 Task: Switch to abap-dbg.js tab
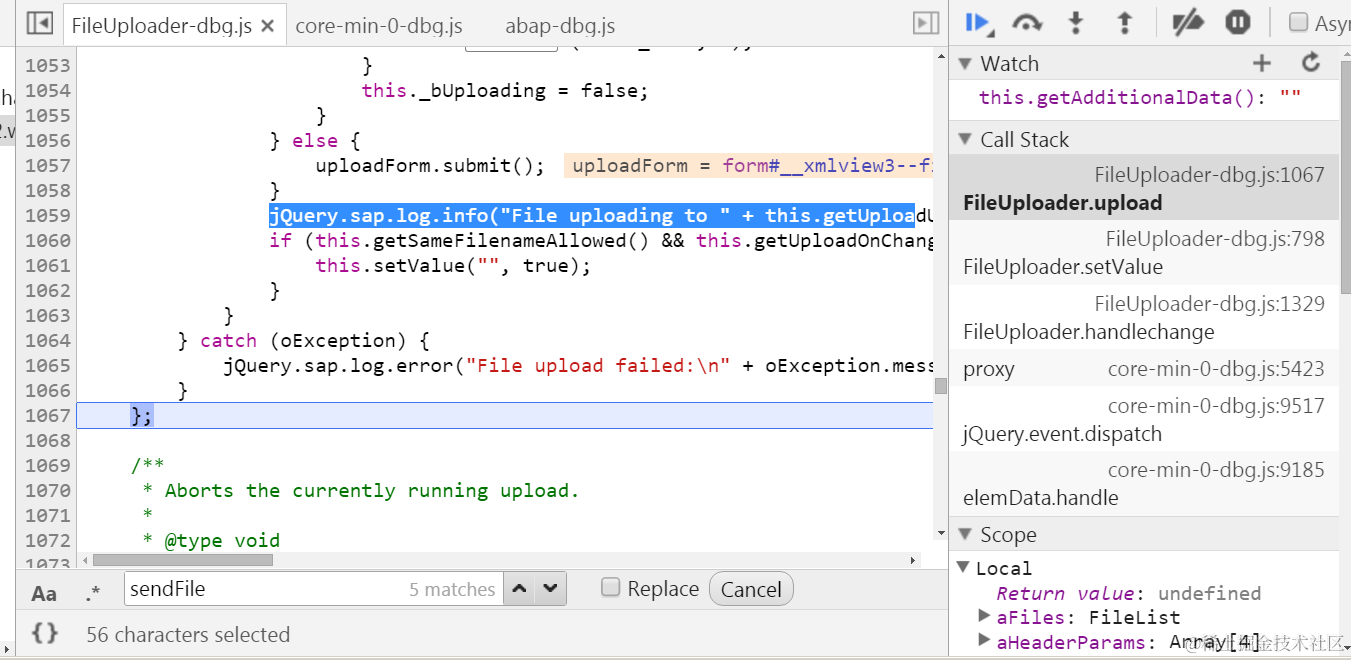[x=560, y=26]
